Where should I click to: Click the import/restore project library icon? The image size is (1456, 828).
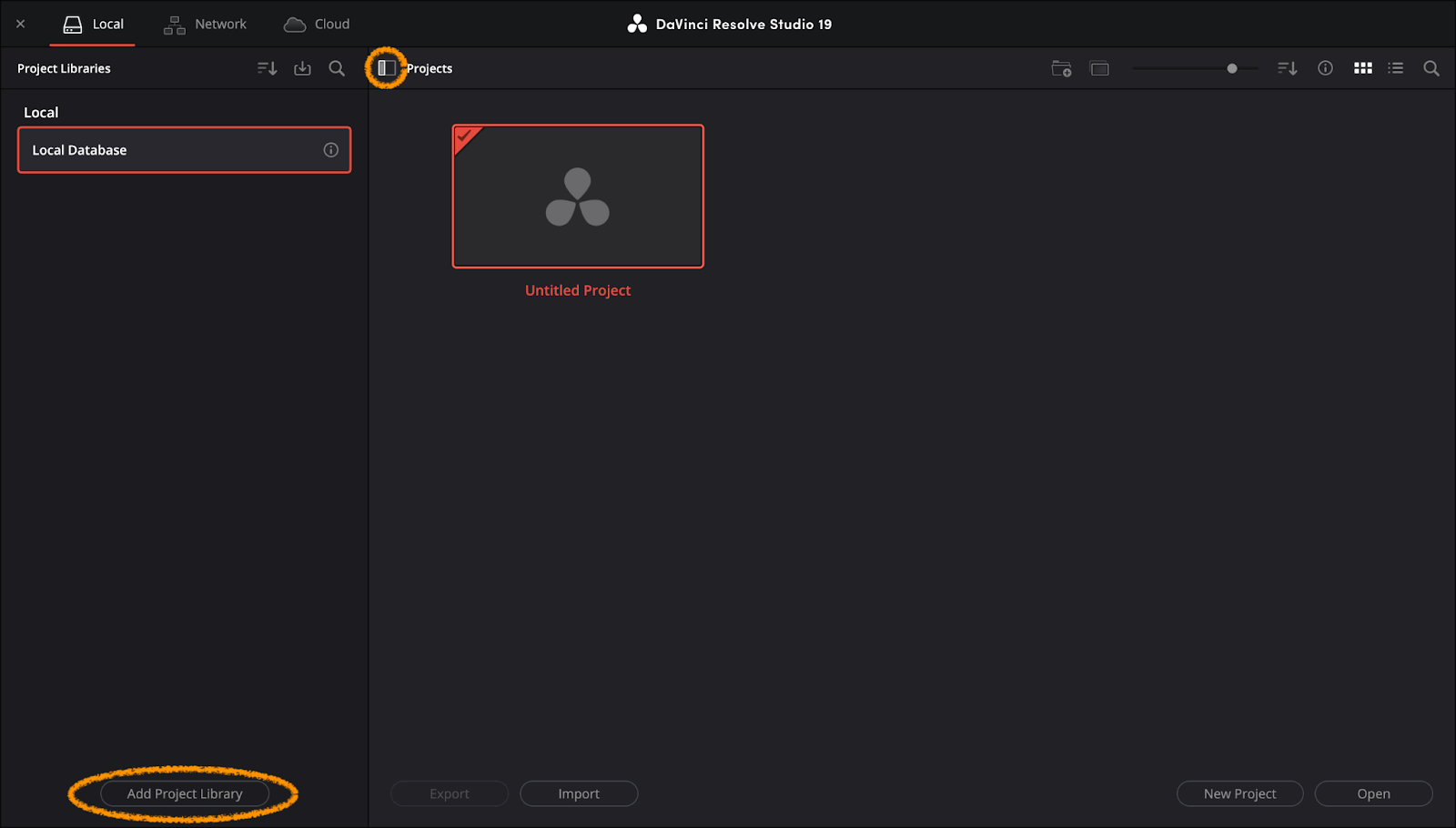coord(302,68)
